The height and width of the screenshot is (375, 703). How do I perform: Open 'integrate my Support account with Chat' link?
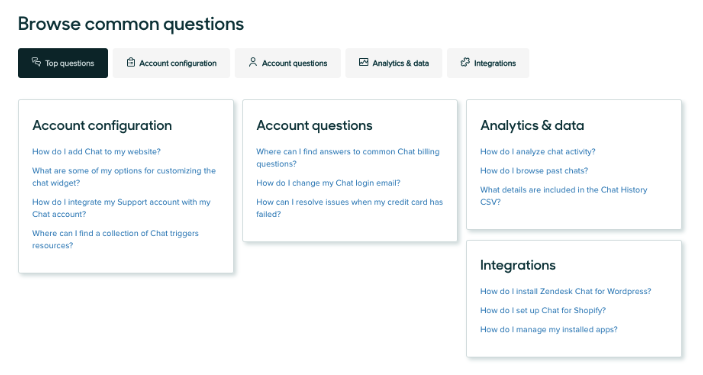tap(121, 208)
